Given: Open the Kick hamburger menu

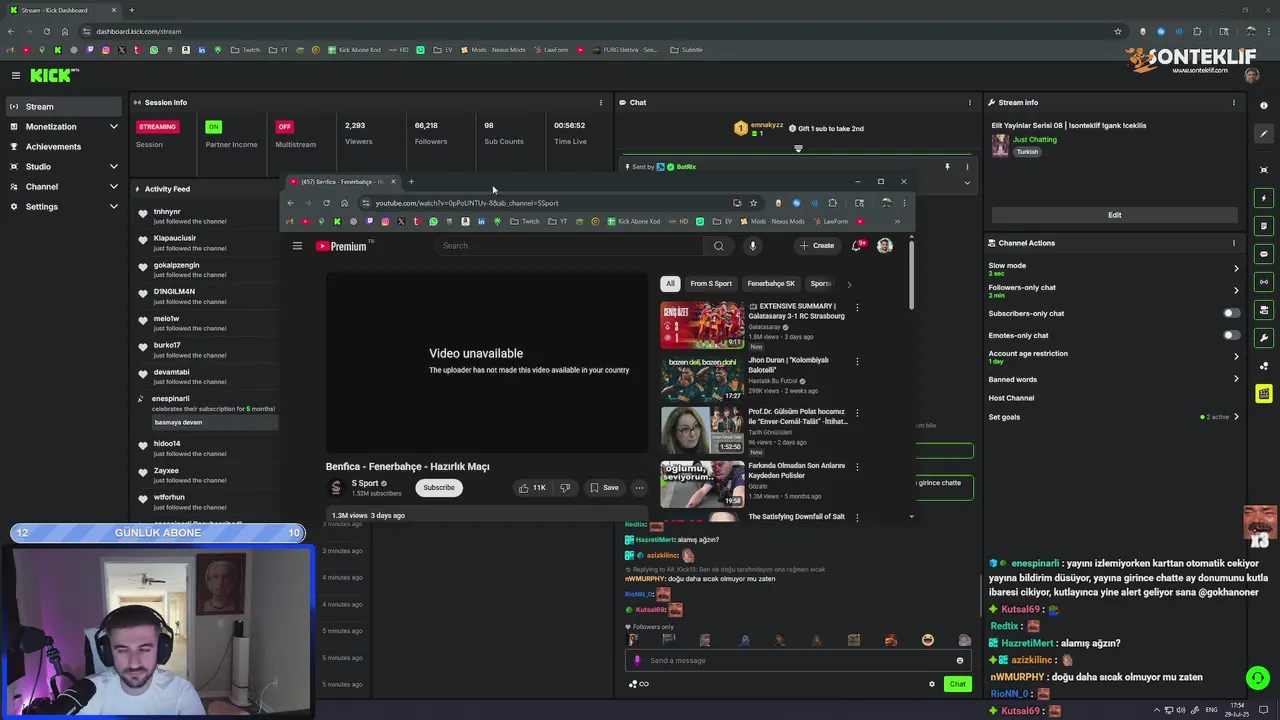Looking at the screenshot, I should [16, 75].
